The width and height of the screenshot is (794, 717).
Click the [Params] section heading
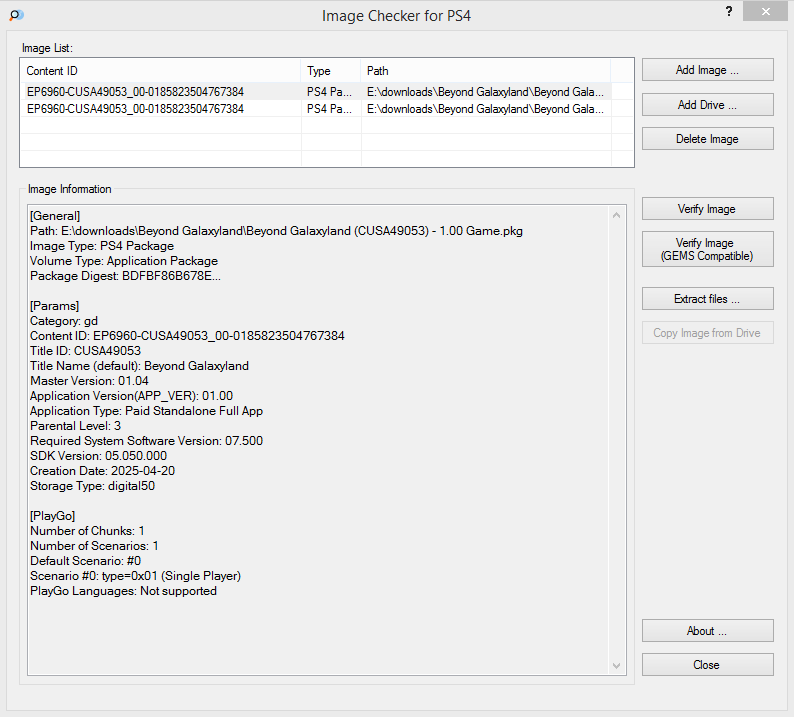(x=54, y=306)
